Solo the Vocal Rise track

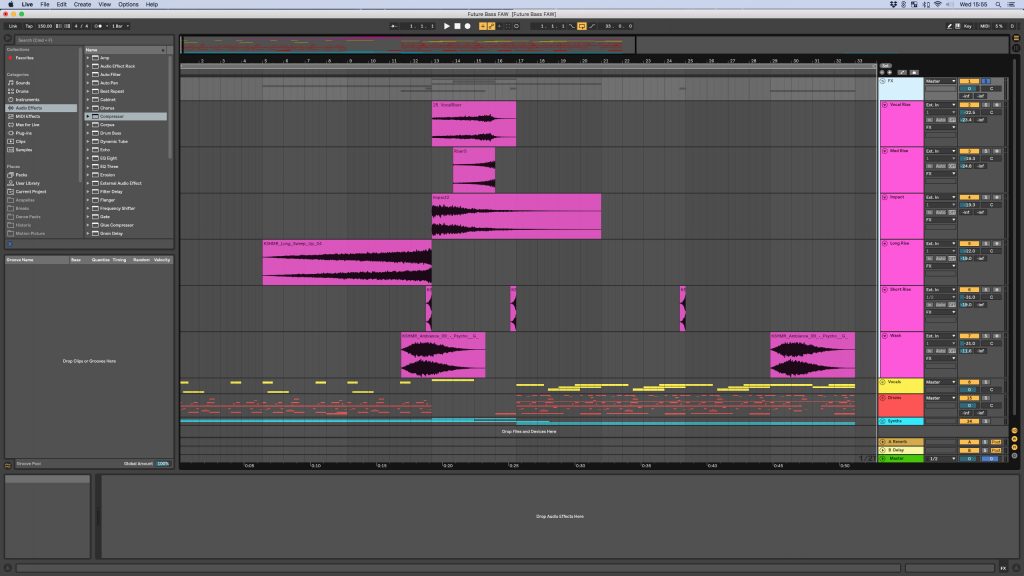click(x=986, y=104)
